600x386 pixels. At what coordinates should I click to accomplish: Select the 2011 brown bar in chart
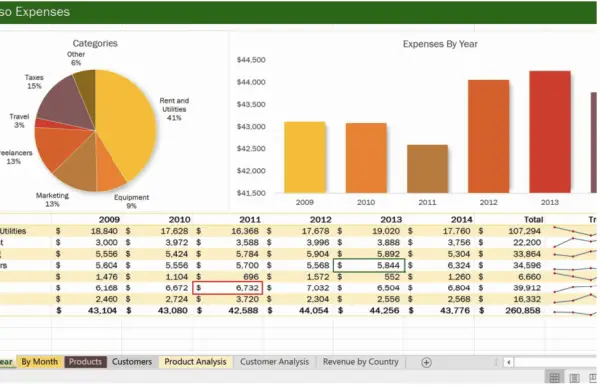(x=427, y=169)
